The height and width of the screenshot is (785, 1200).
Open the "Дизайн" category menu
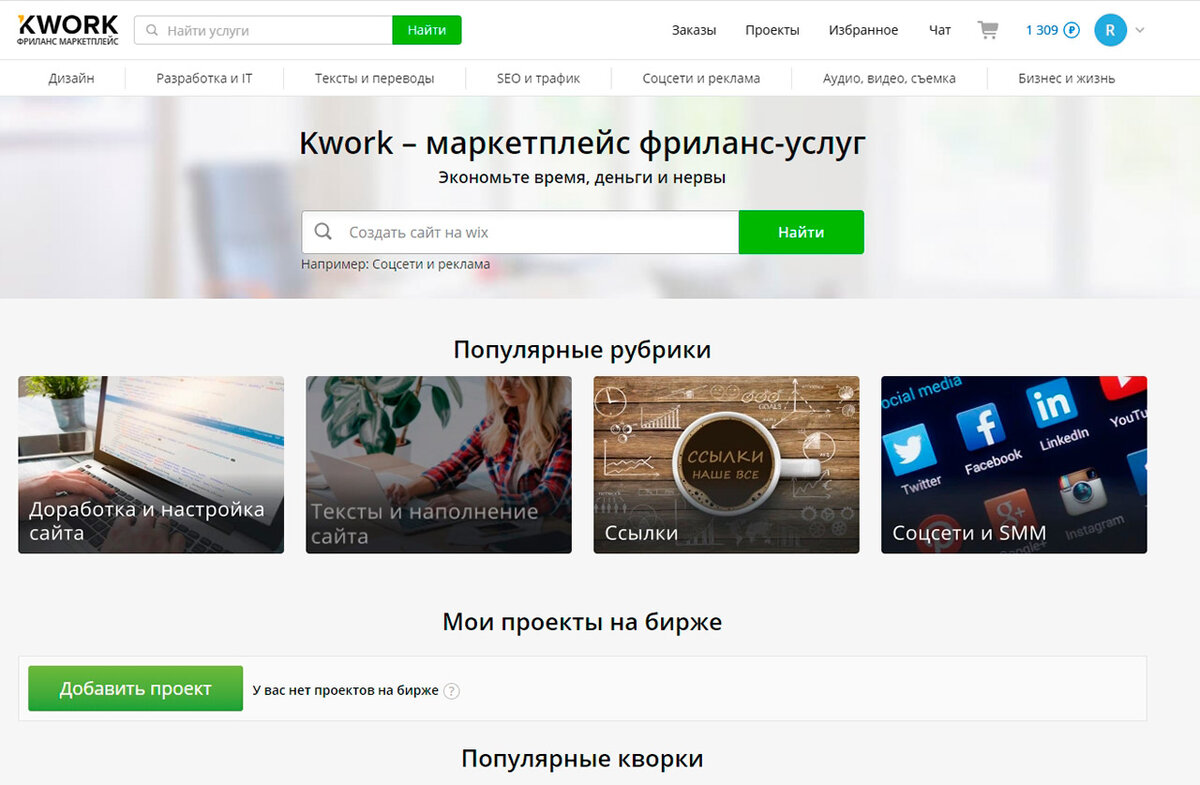pyautogui.click(x=71, y=78)
